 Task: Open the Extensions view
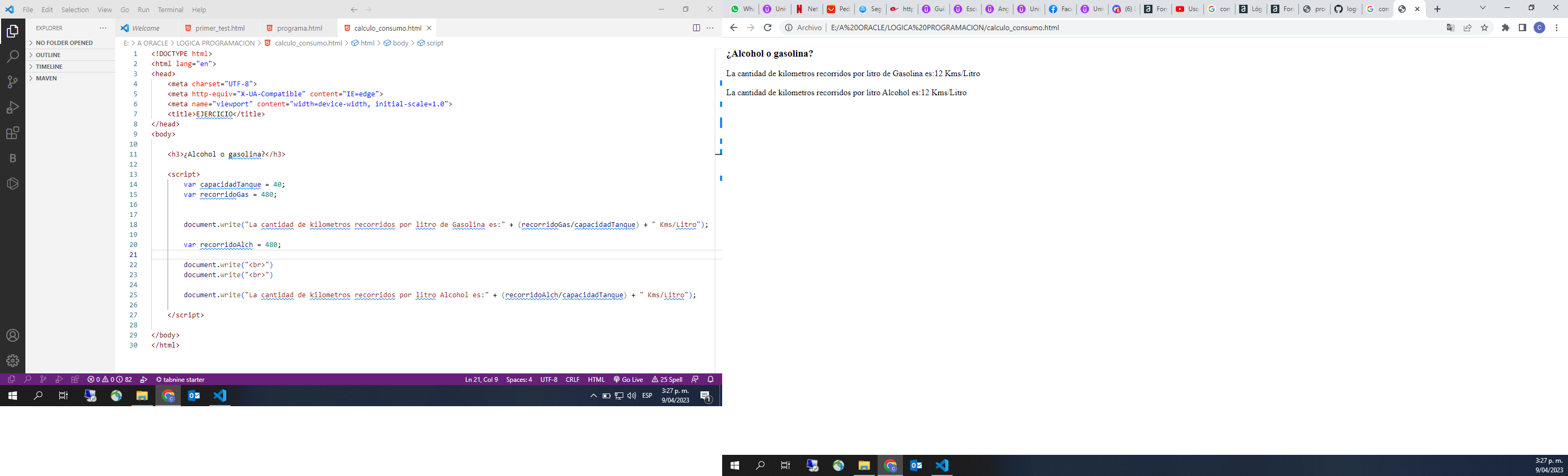pos(12,133)
